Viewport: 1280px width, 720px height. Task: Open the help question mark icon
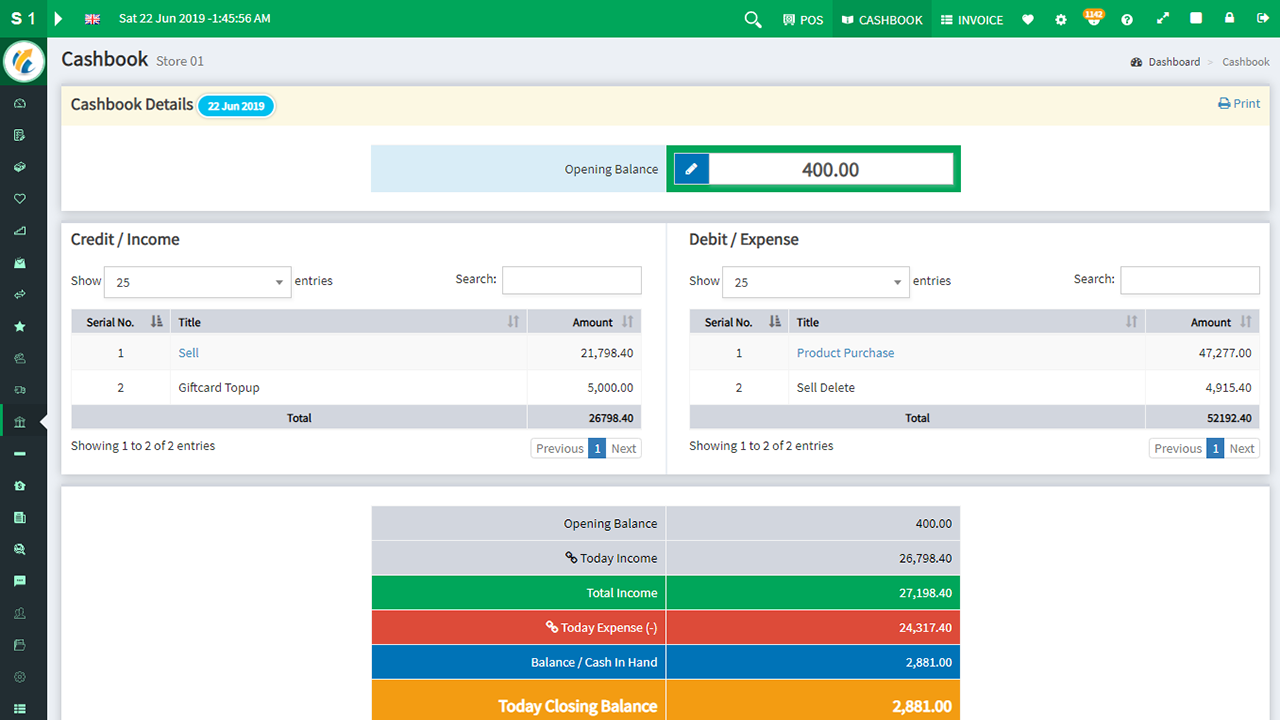coord(1126,18)
